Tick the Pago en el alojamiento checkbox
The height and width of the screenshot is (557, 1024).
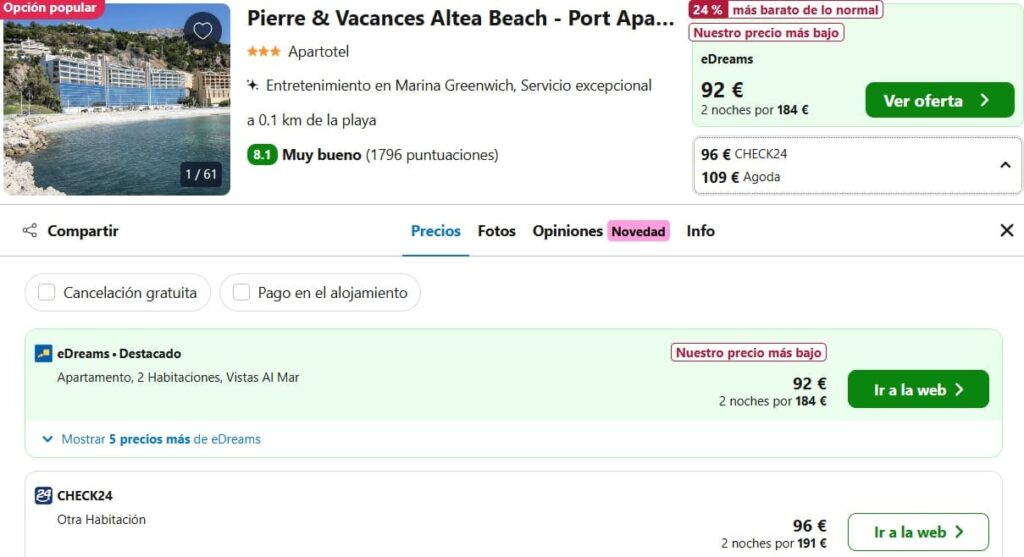point(241,292)
